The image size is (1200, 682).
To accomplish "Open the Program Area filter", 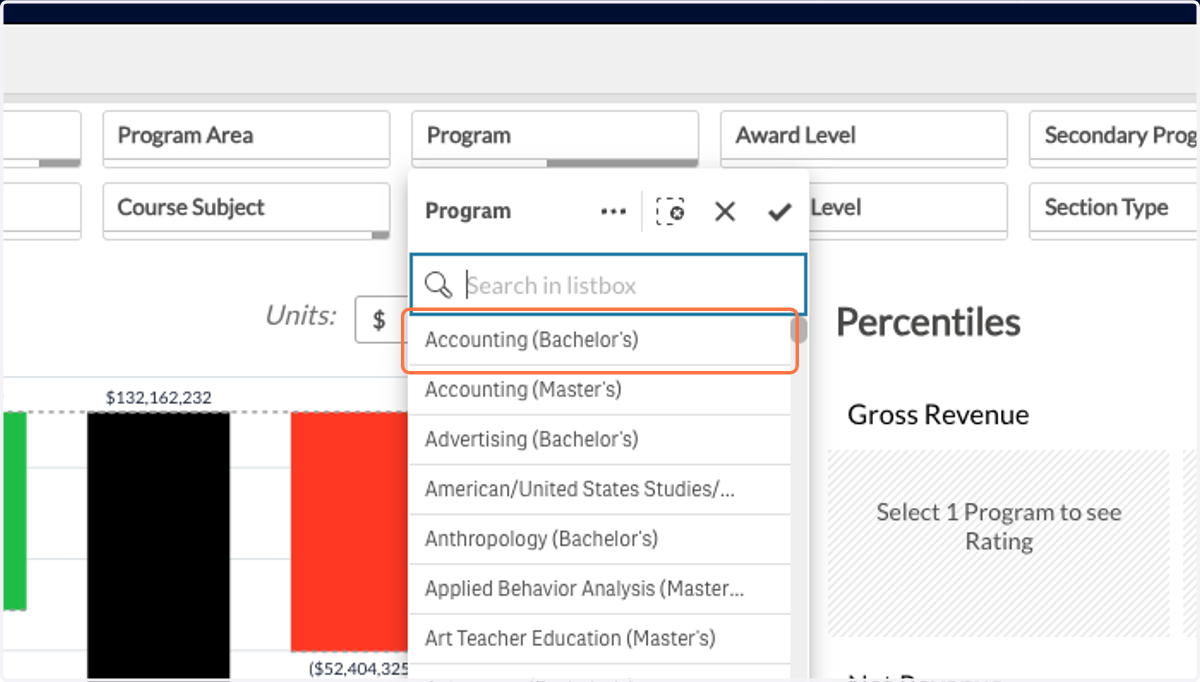I will [x=246, y=138].
